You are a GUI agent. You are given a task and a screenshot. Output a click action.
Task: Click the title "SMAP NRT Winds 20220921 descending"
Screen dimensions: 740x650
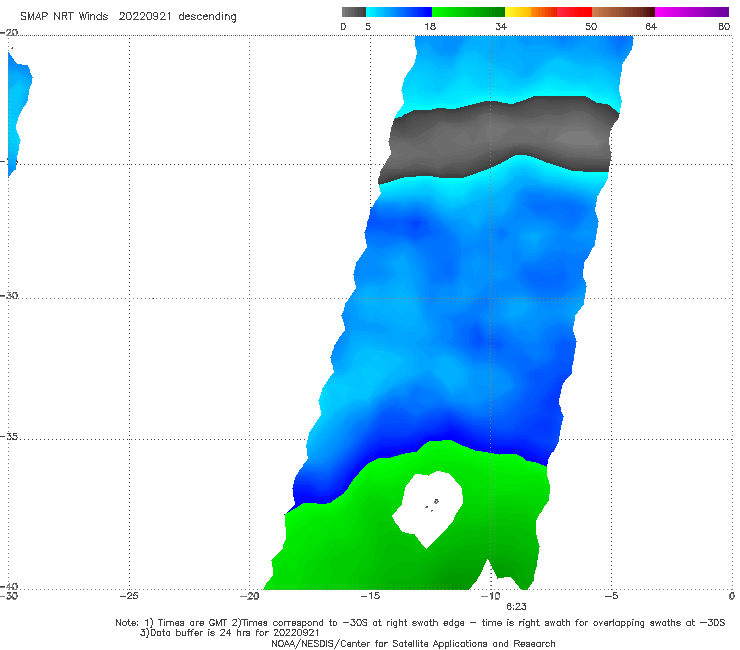point(128,17)
